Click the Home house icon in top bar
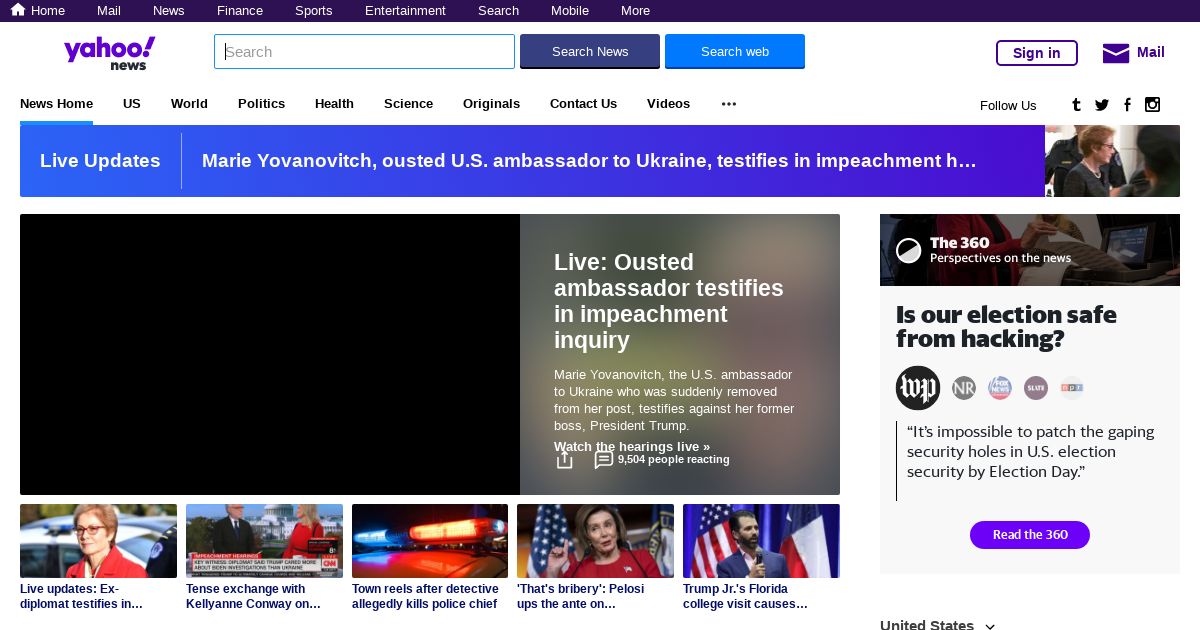This screenshot has width=1200, height=630. (x=18, y=10)
